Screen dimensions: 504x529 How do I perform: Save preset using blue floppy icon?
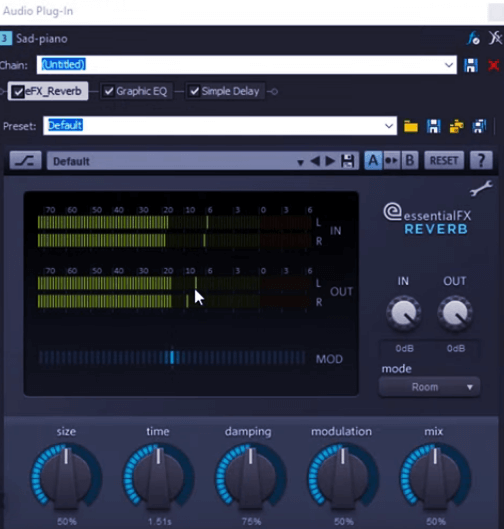tap(433, 126)
